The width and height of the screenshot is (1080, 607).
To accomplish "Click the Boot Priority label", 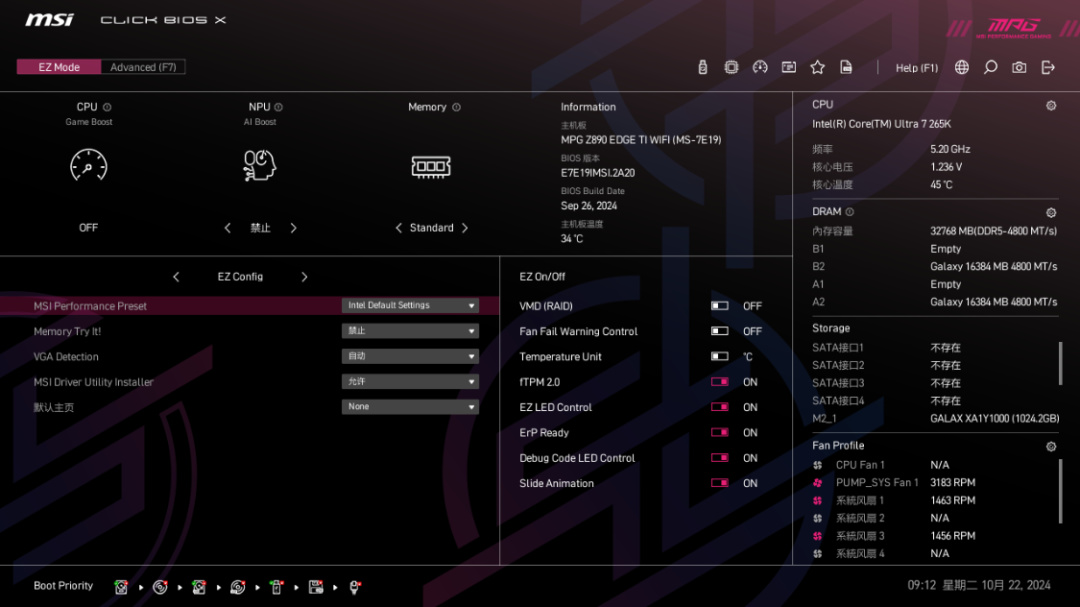I will [x=63, y=586].
